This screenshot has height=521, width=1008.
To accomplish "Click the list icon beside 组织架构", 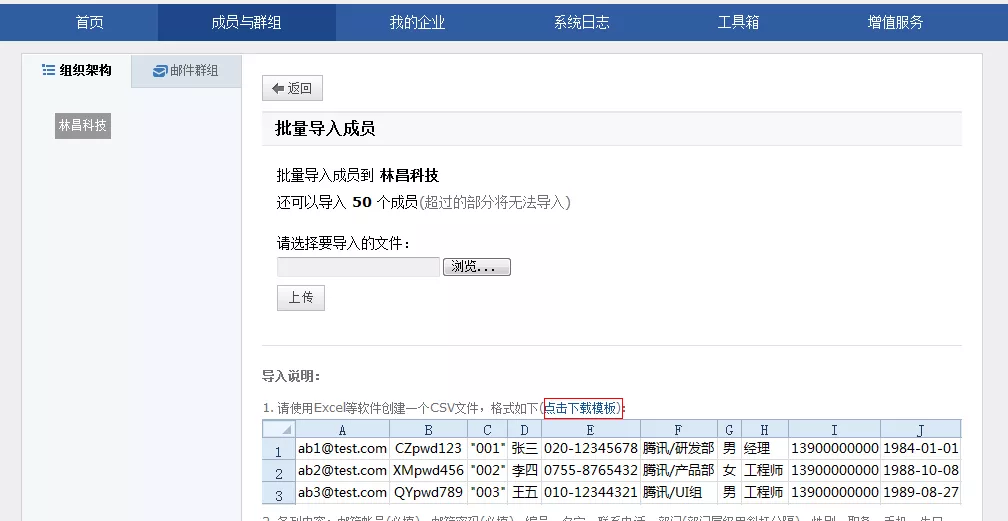I will click(x=48, y=71).
